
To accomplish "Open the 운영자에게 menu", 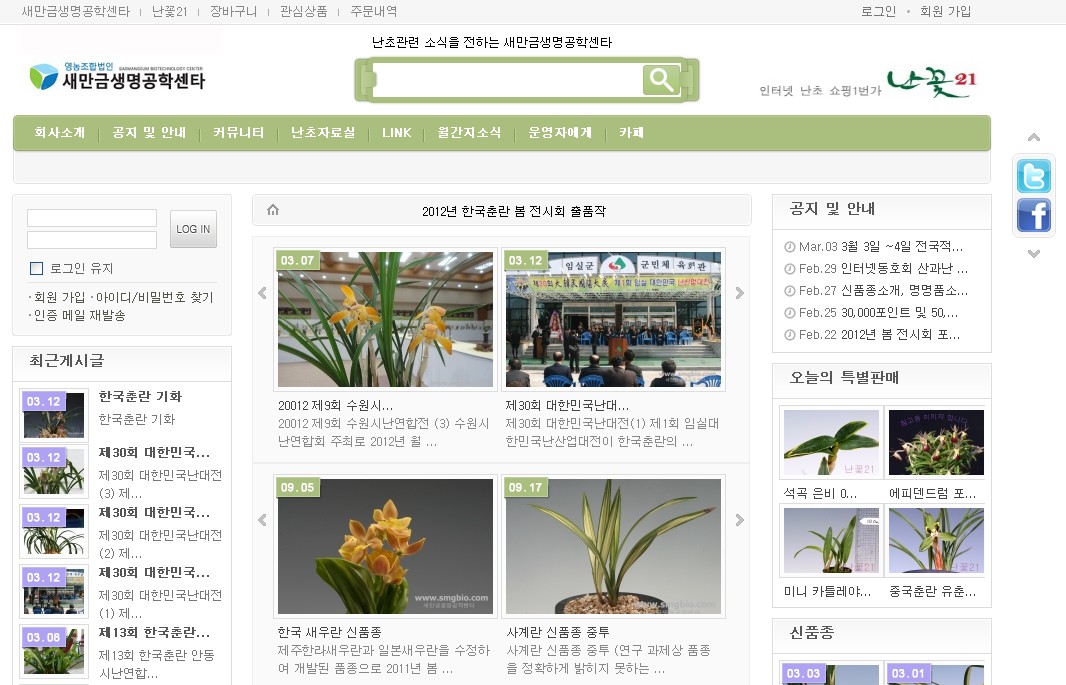I will 560,133.
